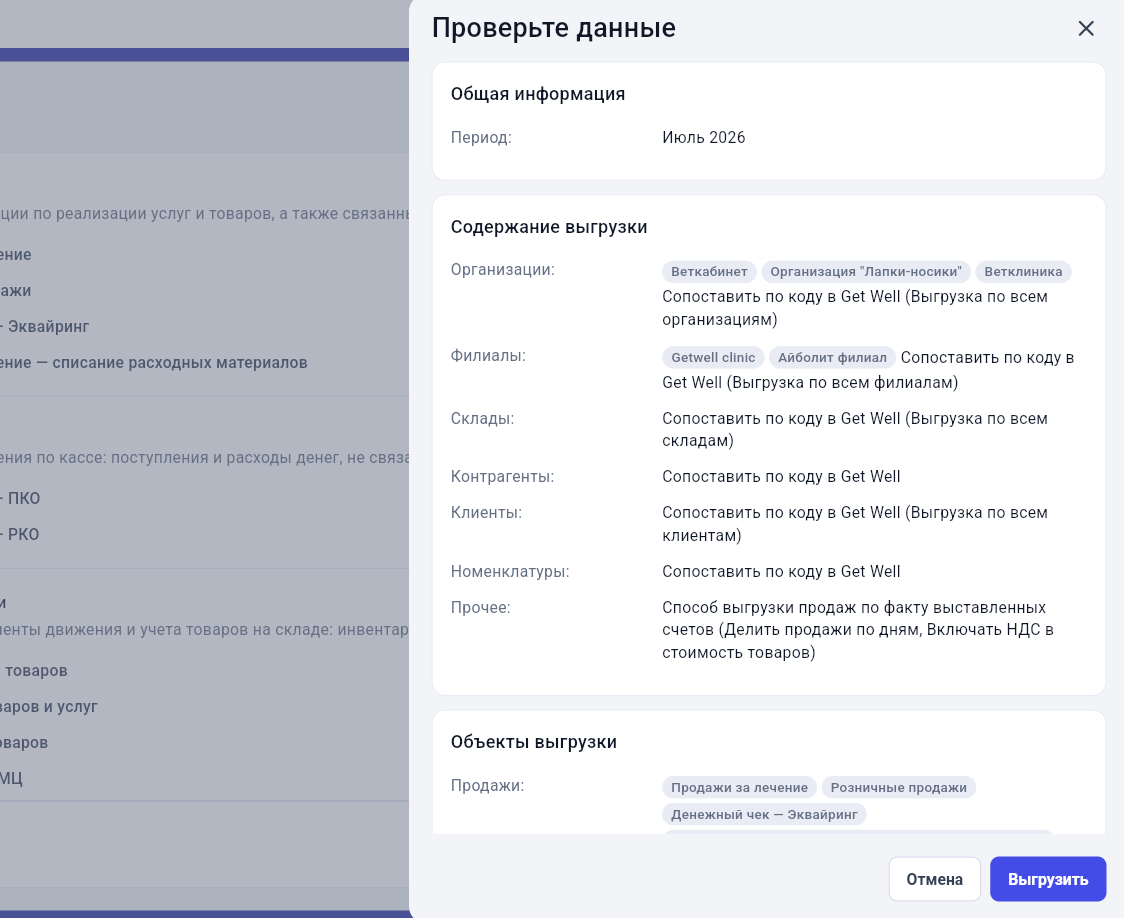Click the Период: label
The height and width of the screenshot is (918, 1124).
pyautogui.click(x=481, y=138)
